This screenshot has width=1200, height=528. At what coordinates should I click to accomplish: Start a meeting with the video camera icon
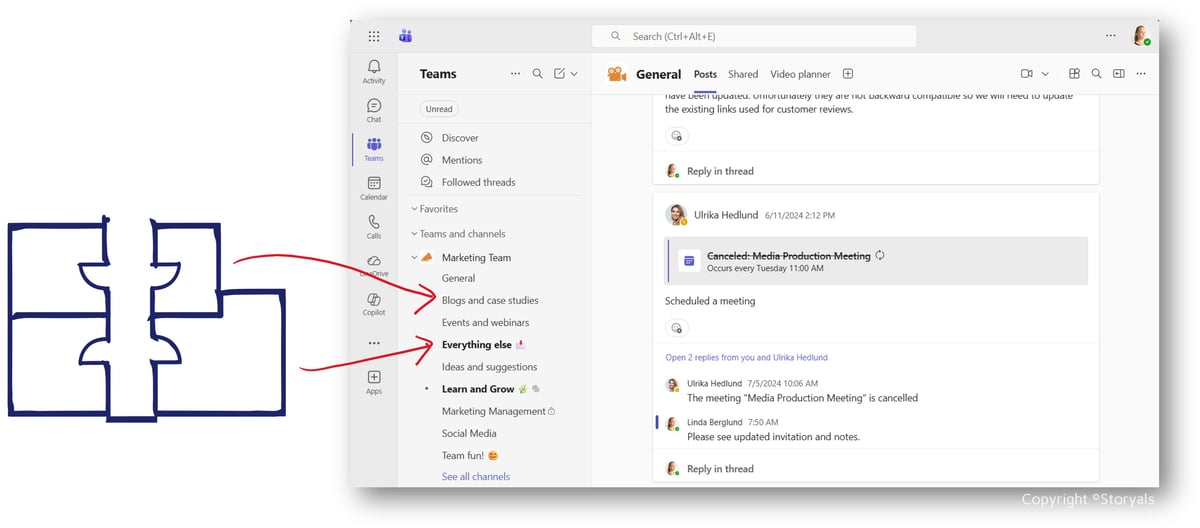coord(1026,74)
